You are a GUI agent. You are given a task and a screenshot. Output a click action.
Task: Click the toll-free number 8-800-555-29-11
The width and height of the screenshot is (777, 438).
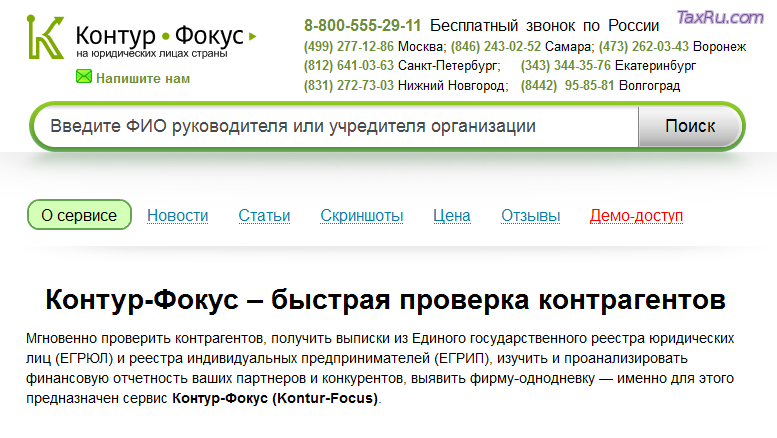tap(362, 25)
